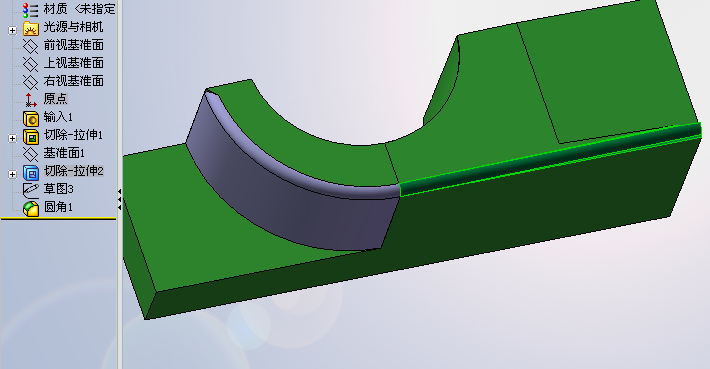710x369 pixels.
Task: Click the 输入1 imported feature icon
Action: click(x=31, y=118)
